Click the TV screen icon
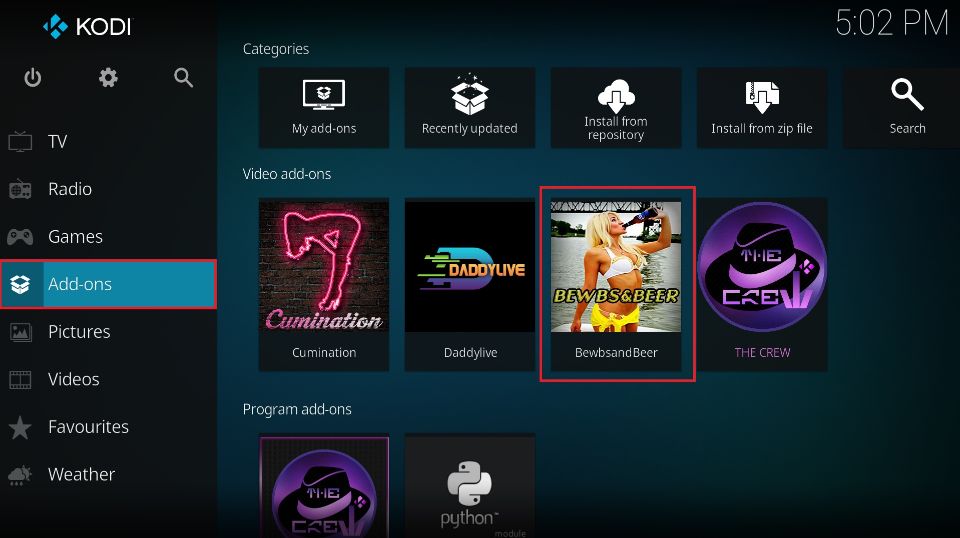This screenshot has width=960, height=538. click(20, 141)
